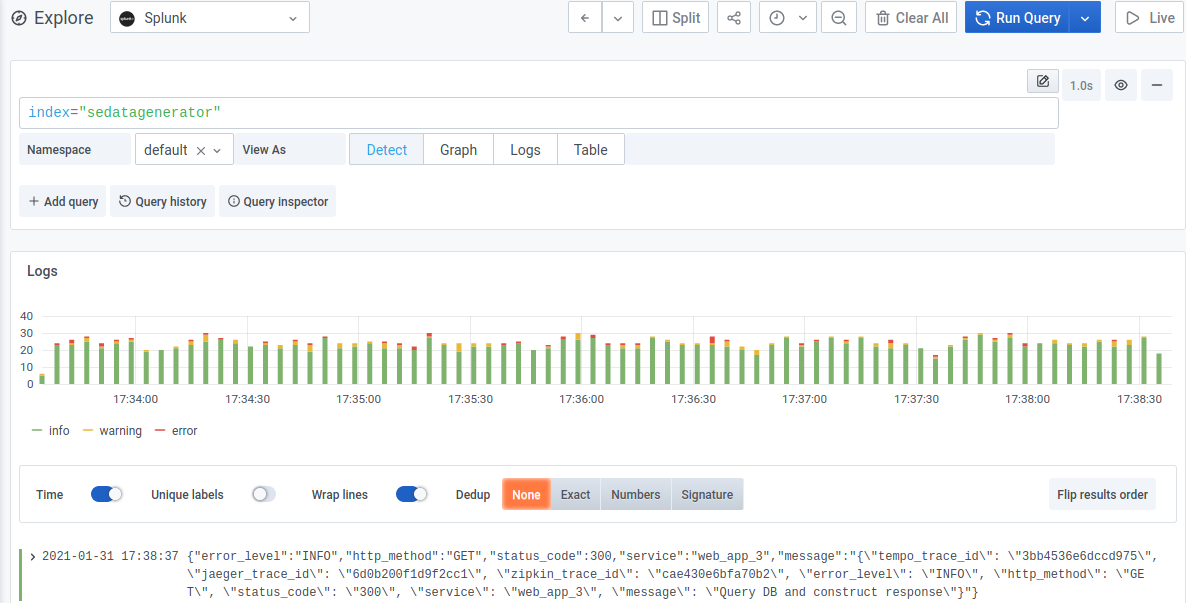Split the Explore view
This screenshot has height=603, width=1186.
click(675, 17)
